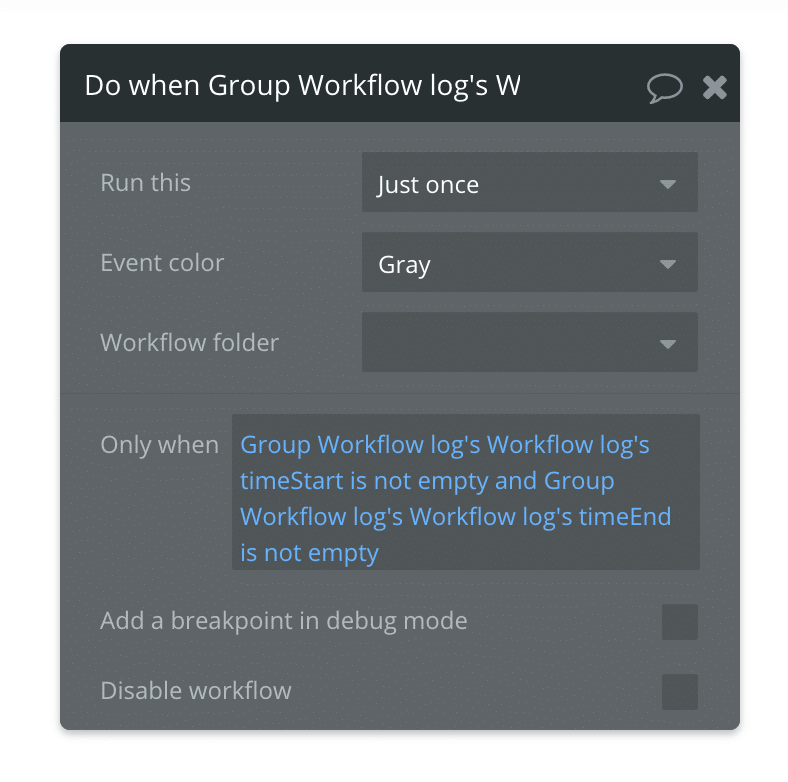
Task: Select the 'Just once' value text
Action: 428,185
